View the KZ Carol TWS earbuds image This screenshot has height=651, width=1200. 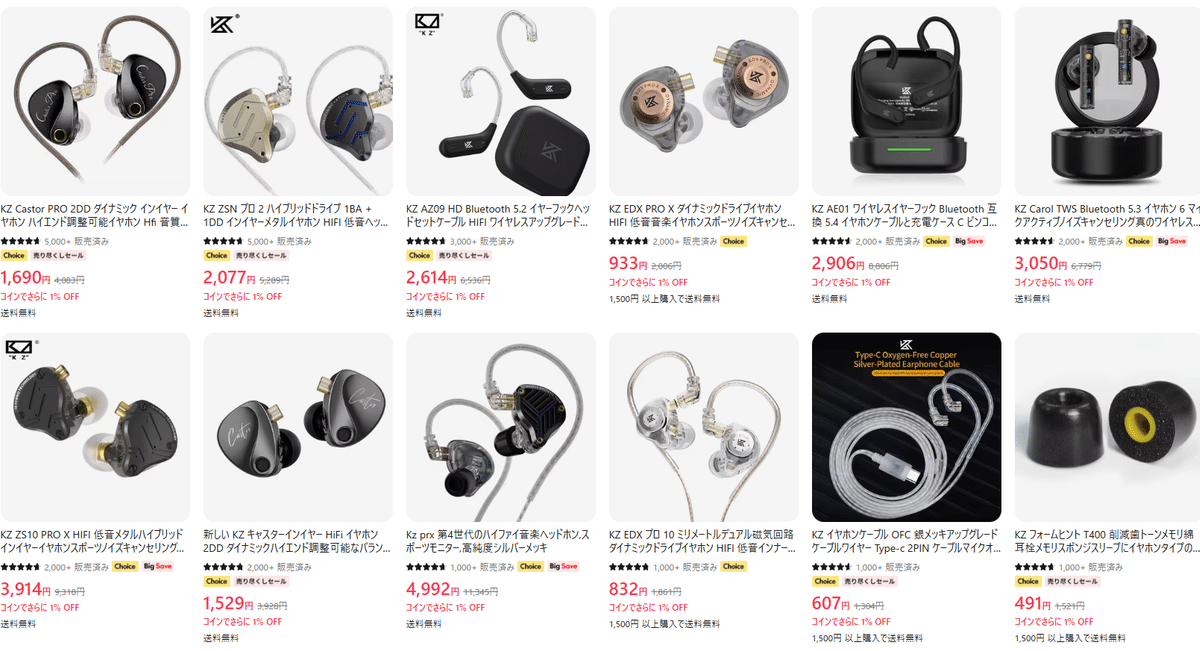[x=1108, y=101]
